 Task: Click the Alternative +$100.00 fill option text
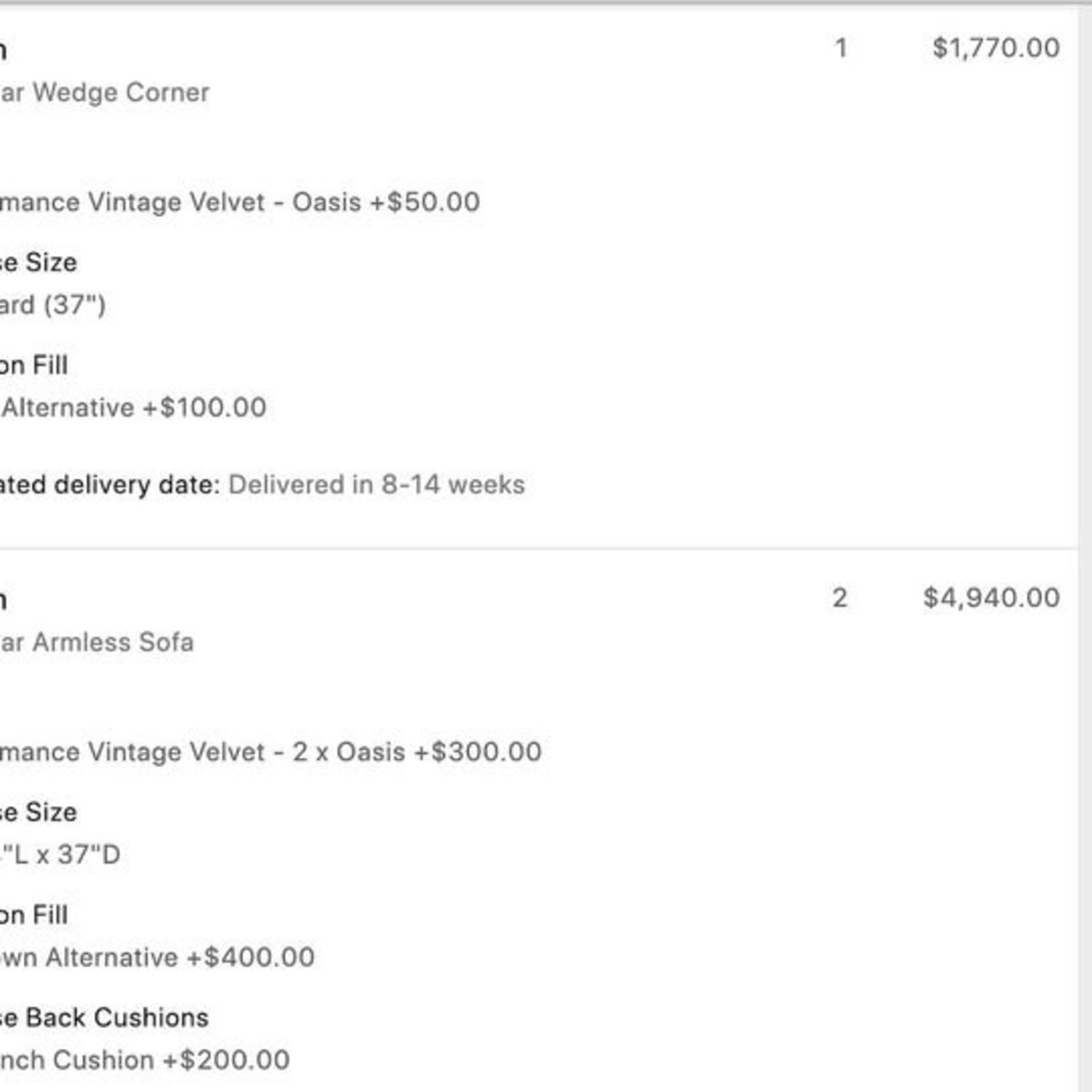pos(134,408)
